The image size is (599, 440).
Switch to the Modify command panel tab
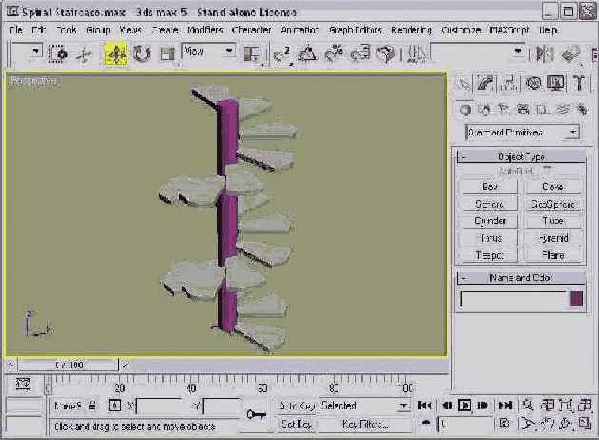485,83
